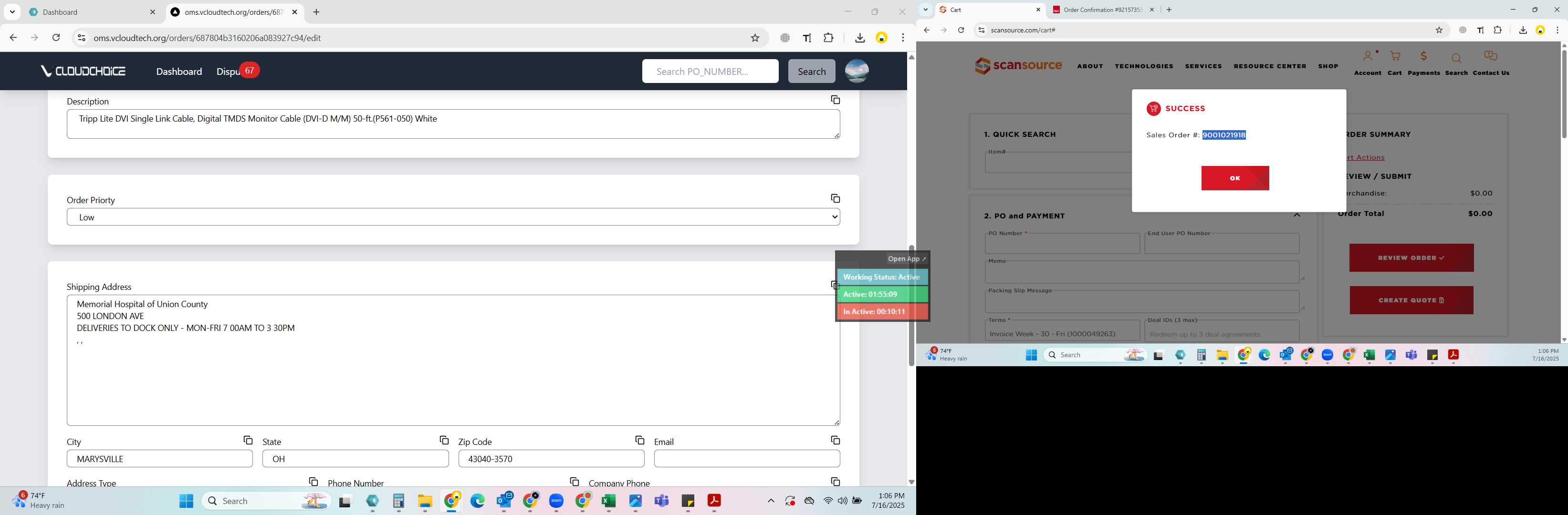This screenshot has height=515, width=1568.
Task: Copy the Zip Code using its copy icon
Action: (x=639, y=440)
